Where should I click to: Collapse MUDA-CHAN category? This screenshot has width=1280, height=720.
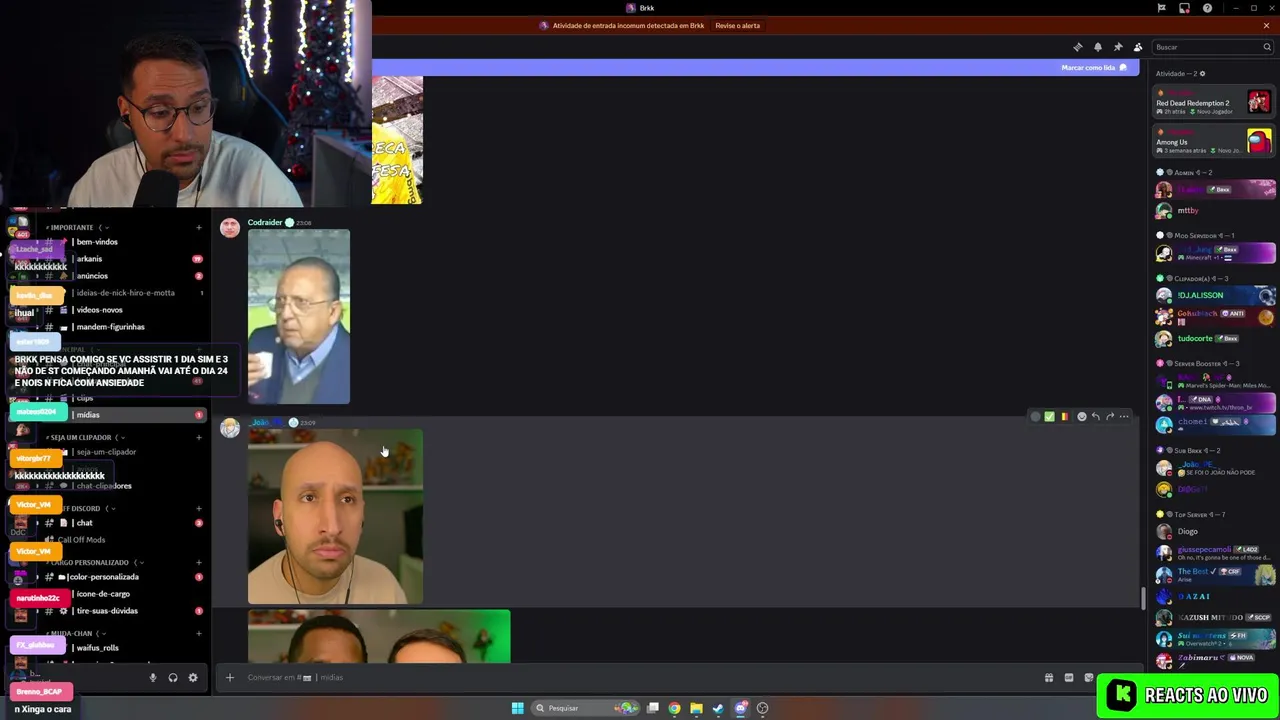pos(74,634)
